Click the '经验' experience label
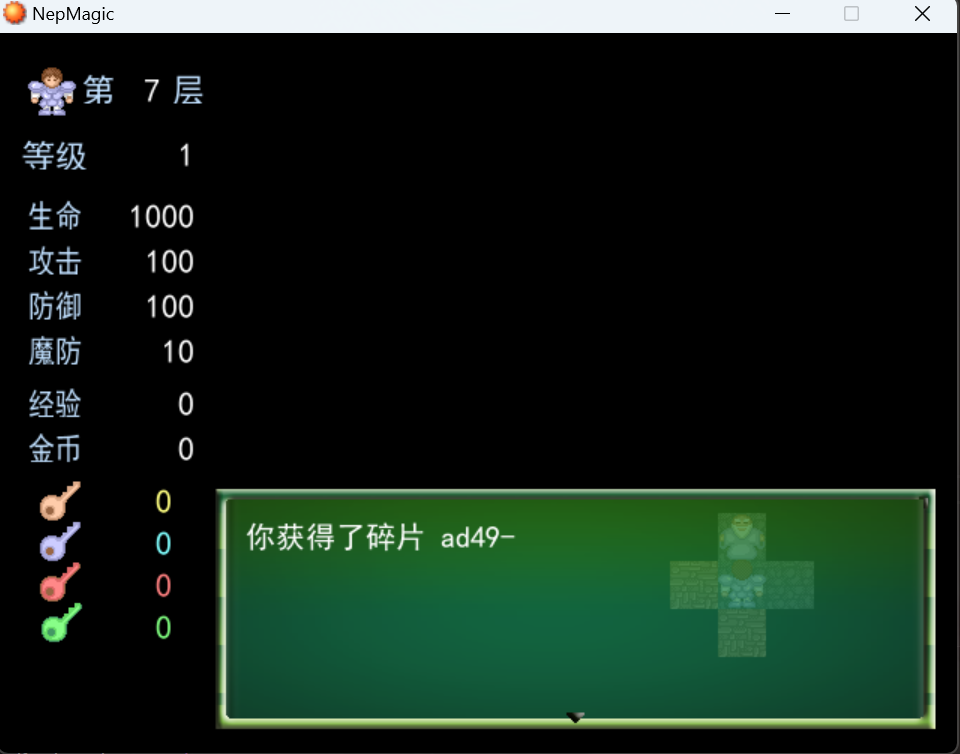Viewport: 960px width, 754px height. (55, 404)
